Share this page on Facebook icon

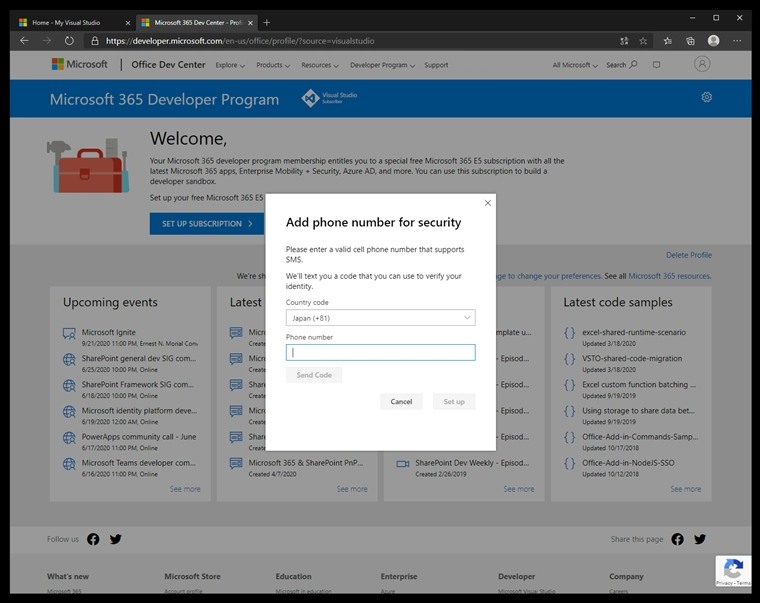[678, 539]
